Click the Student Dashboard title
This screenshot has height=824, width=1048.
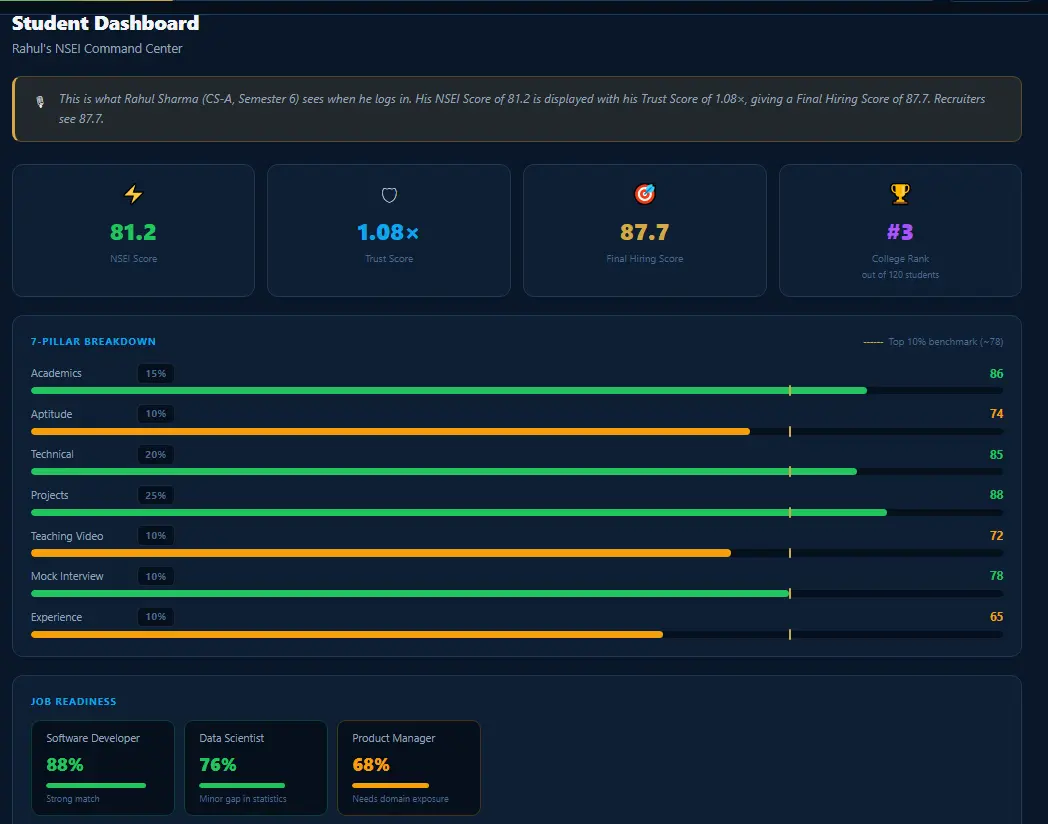[x=105, y=23]
